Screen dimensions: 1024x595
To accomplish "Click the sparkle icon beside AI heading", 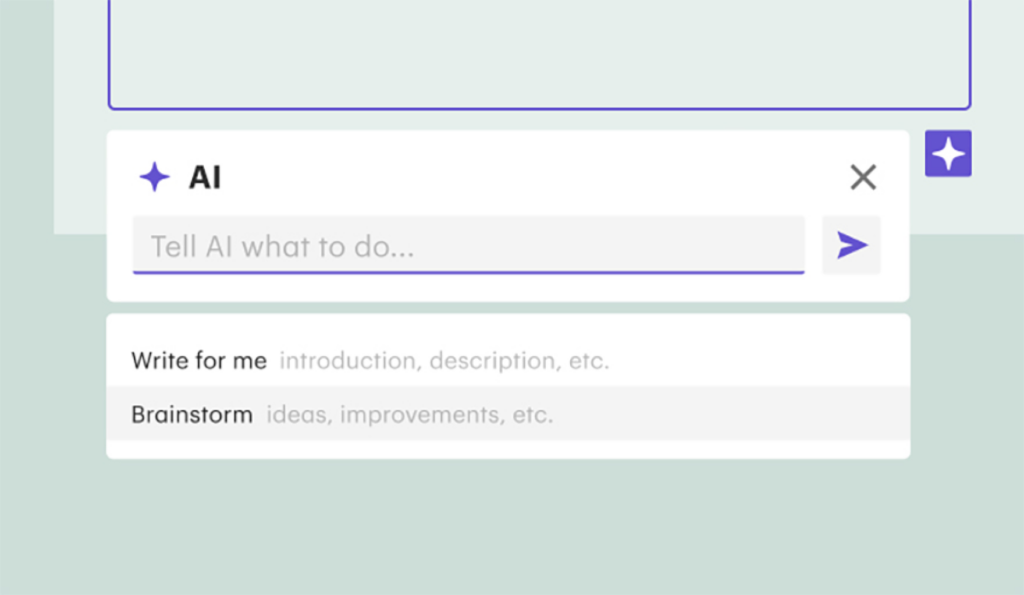I will [154, 178].
